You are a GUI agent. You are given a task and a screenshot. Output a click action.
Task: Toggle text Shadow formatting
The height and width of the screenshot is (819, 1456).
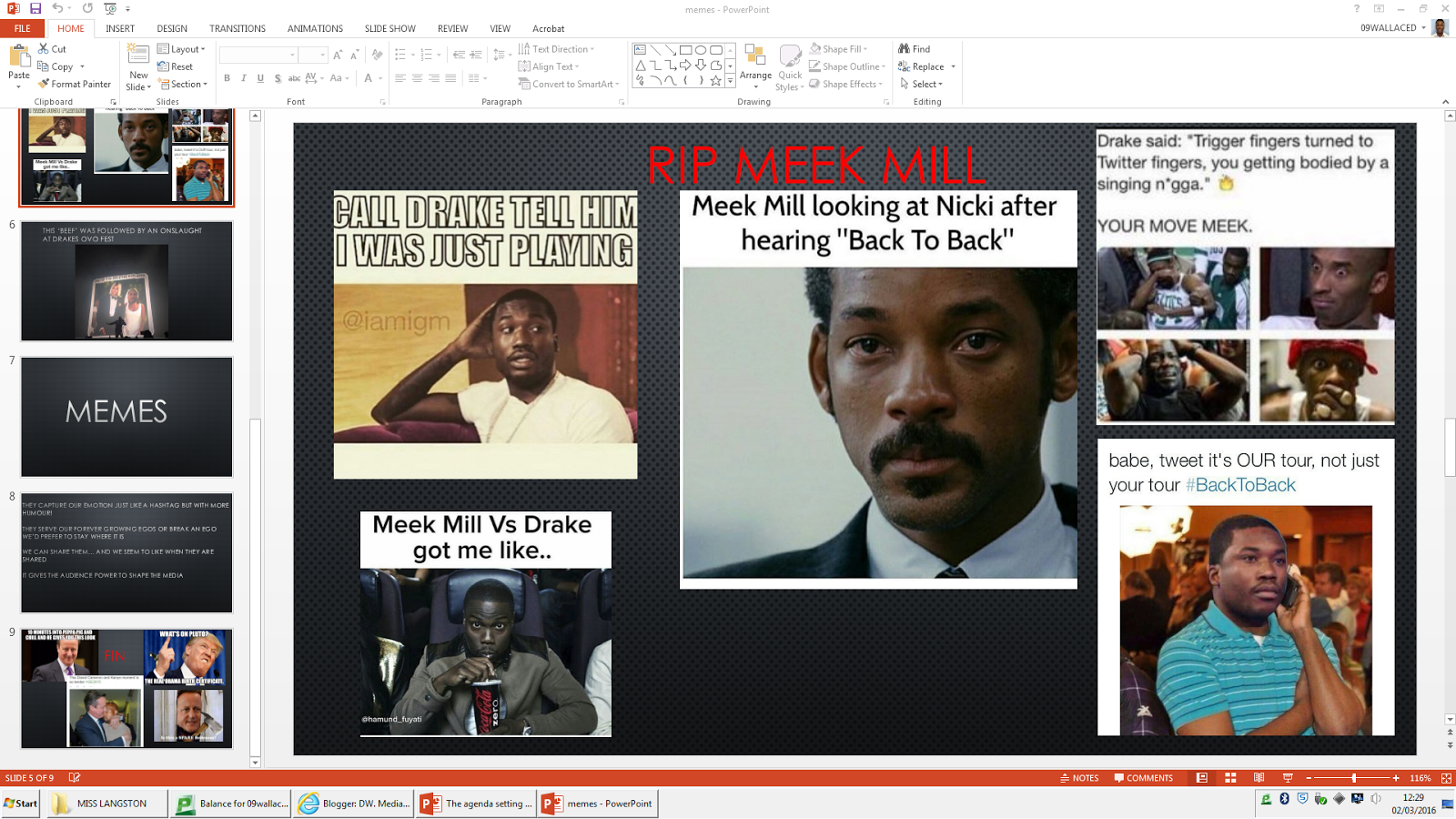point(278,78)
